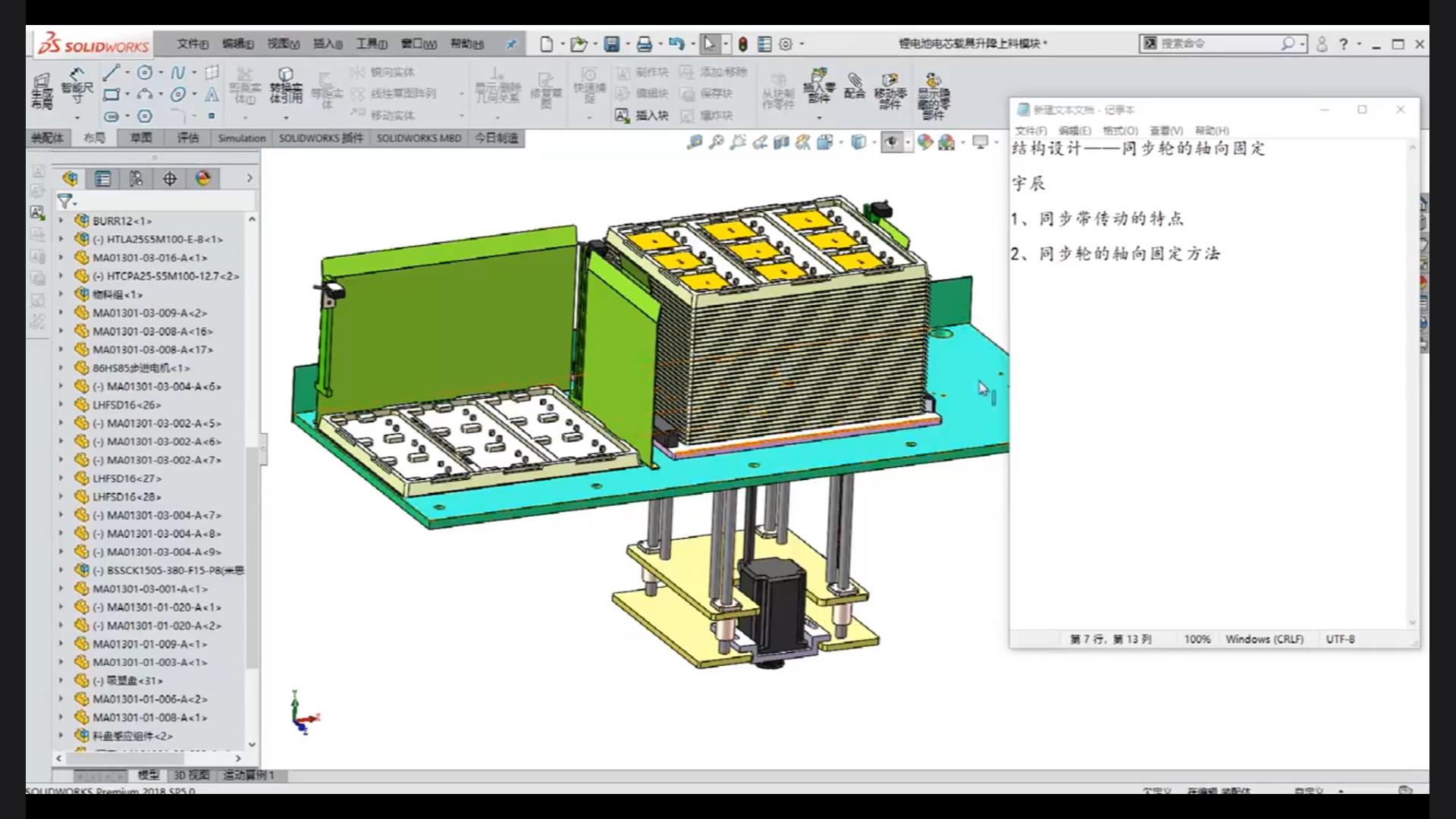Screen dimensions: 1456x819
Task: Switch to ConfigurationManager panel tab
Action: point(136,178)
